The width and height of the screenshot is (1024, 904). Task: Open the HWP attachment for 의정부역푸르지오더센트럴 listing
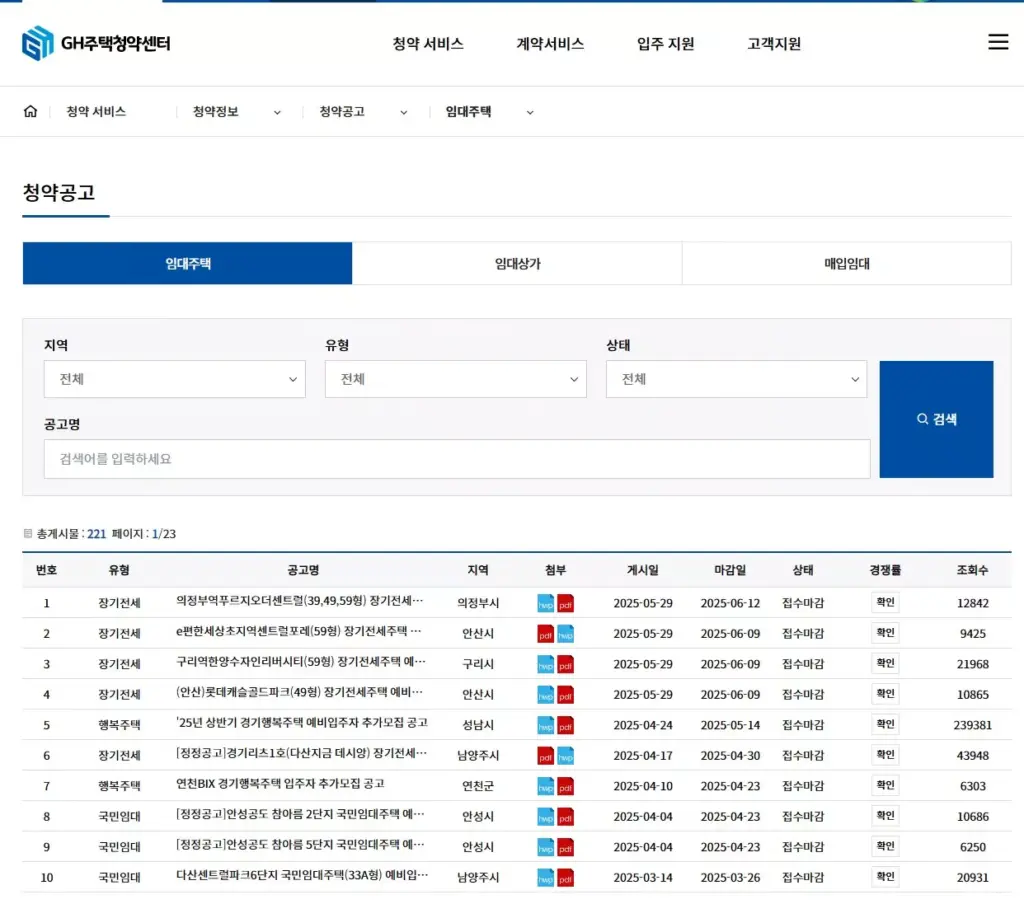pyautogui.click(x=546, y=602)
